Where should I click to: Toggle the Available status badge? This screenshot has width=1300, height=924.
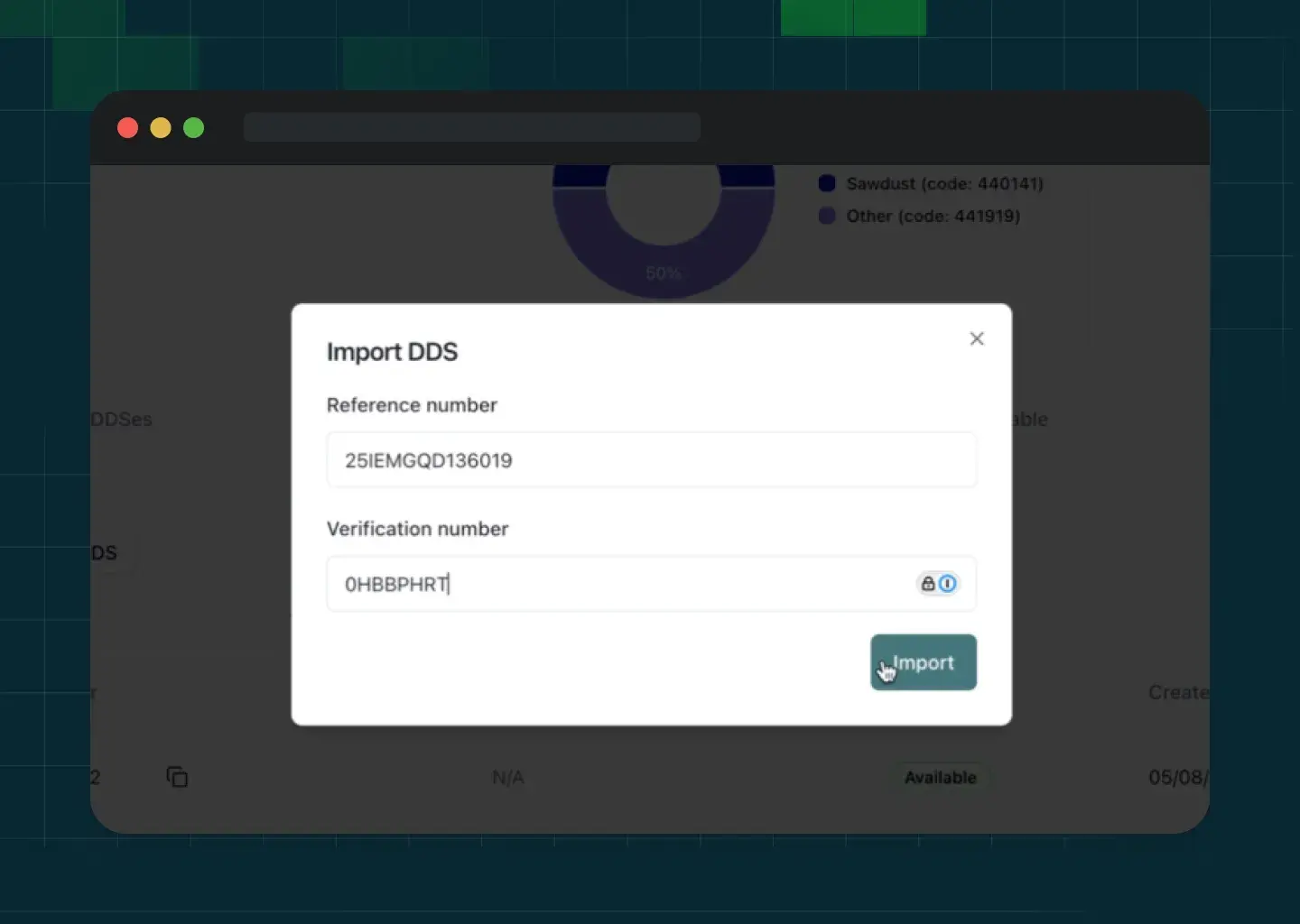941,777
